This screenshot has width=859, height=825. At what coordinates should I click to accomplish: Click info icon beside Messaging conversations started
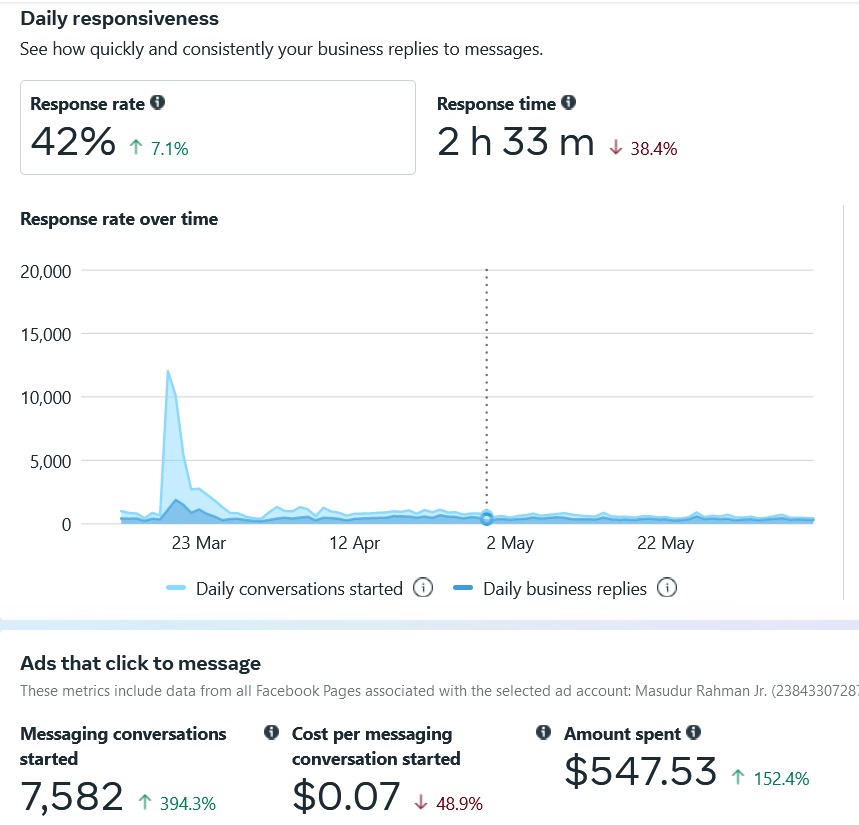point(270,733)
